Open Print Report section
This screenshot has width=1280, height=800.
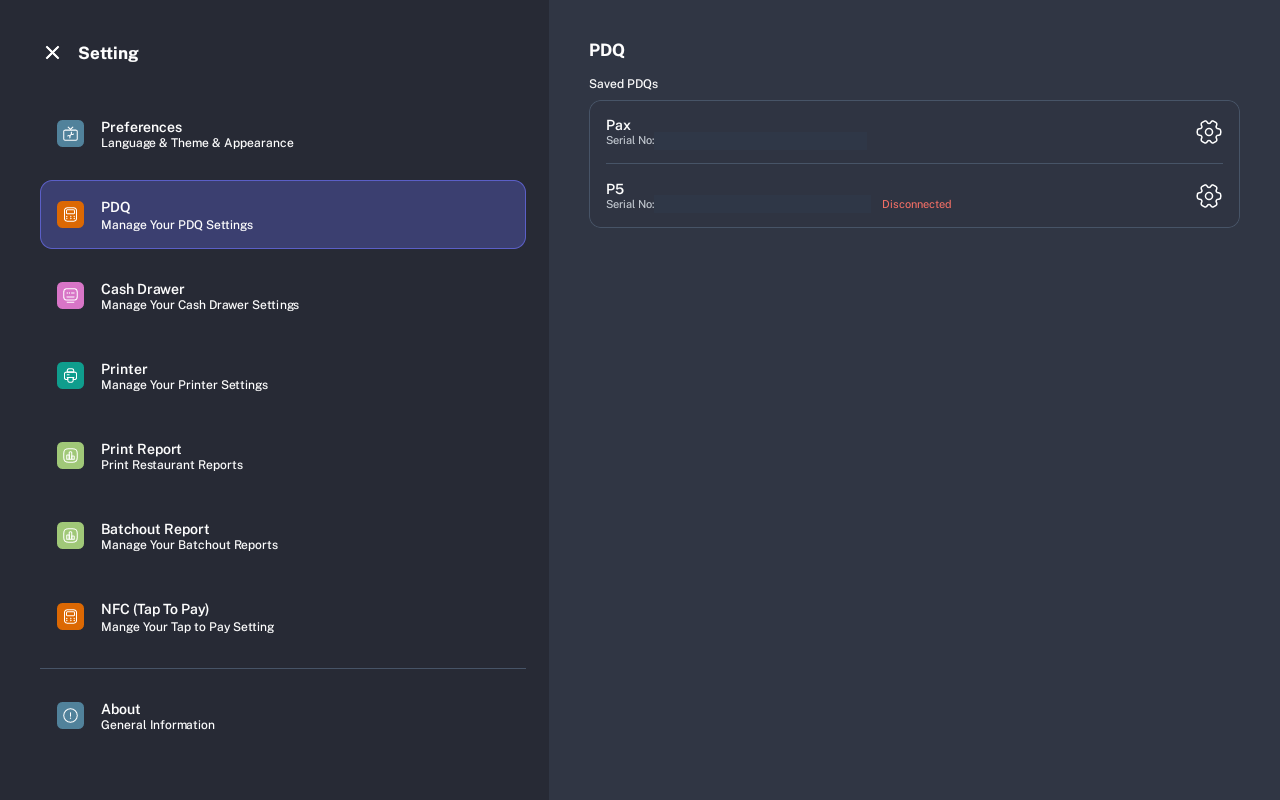pyautogui.click(x=283, y=456)
